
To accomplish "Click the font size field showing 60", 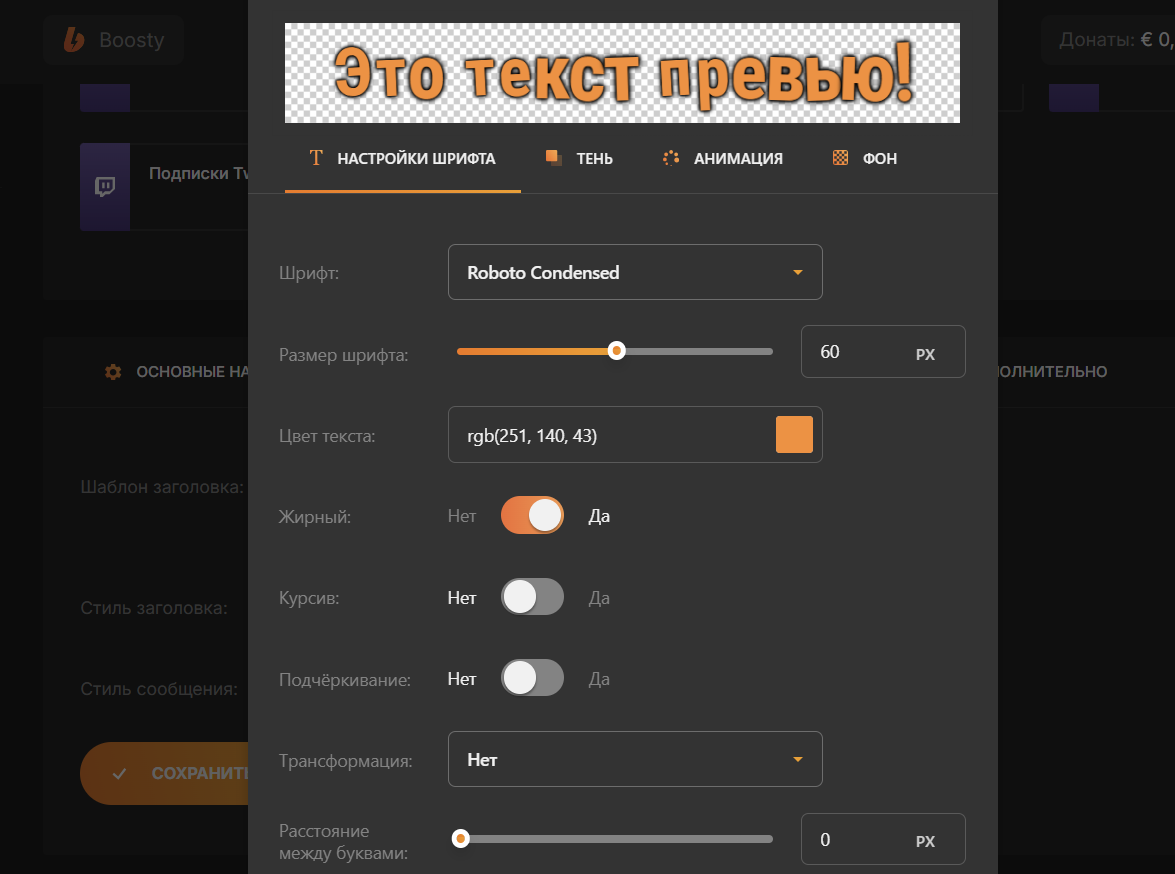I will (883, 352).
